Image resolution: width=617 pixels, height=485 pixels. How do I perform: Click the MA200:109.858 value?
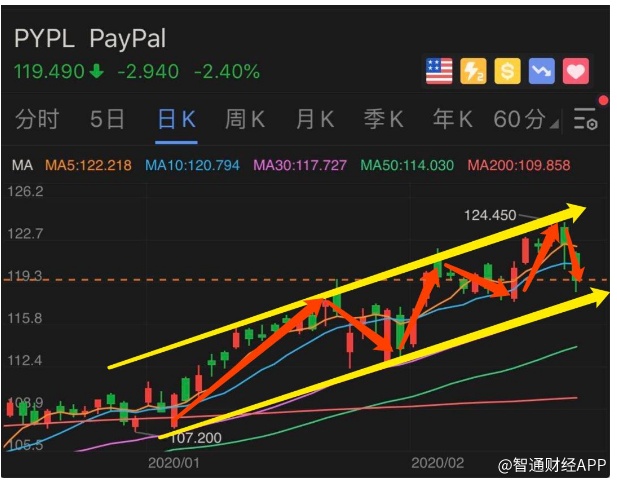point(519,165)
